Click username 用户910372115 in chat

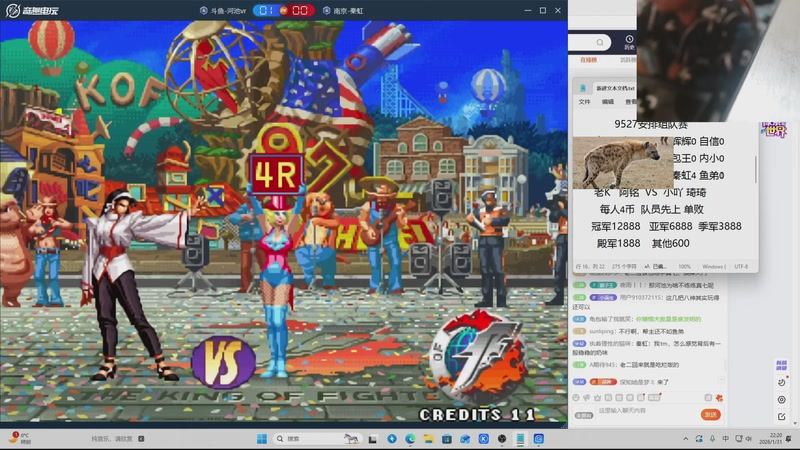(642, 297)
